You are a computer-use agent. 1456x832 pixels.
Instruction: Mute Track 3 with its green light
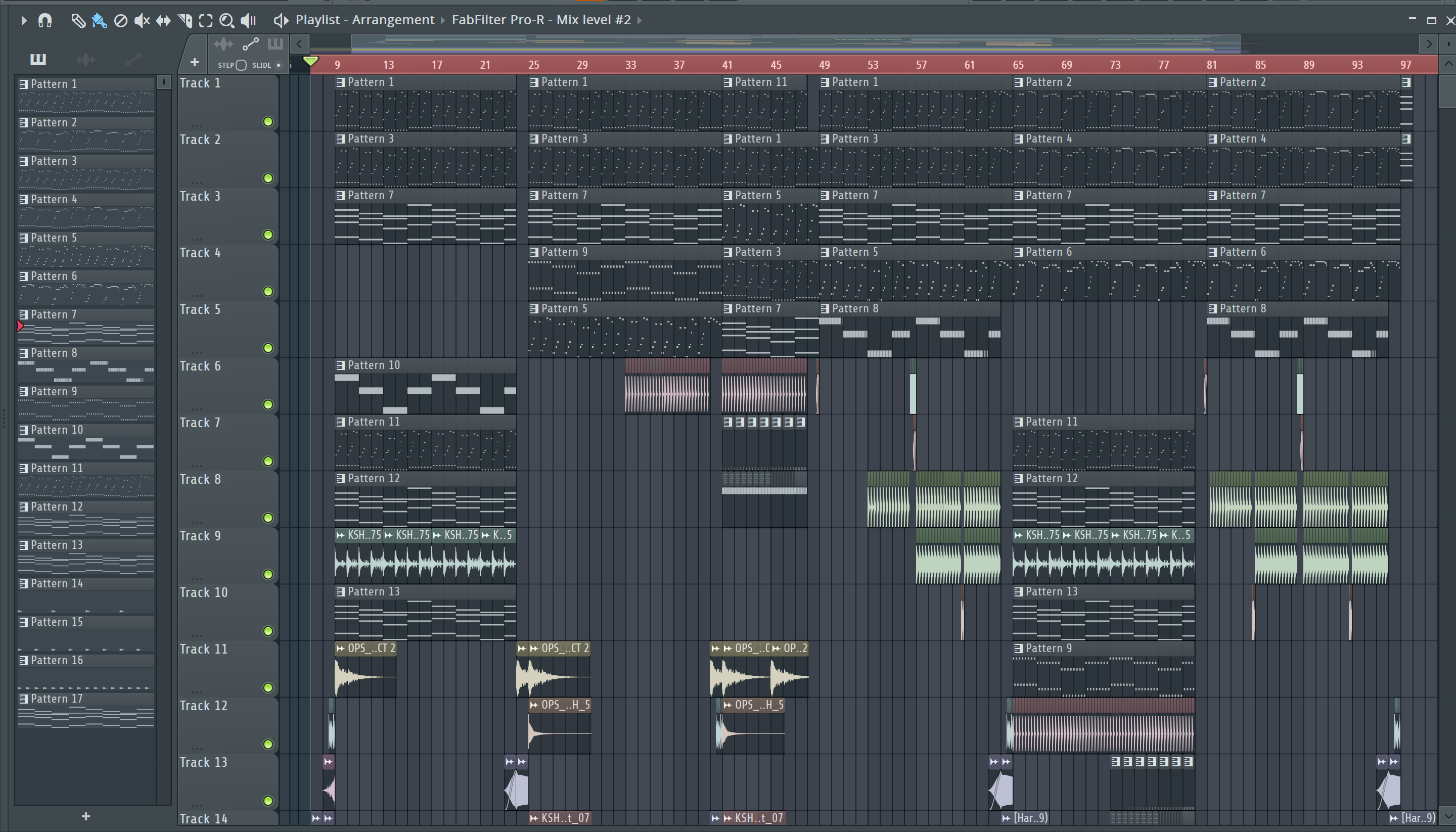pos(268,235)
